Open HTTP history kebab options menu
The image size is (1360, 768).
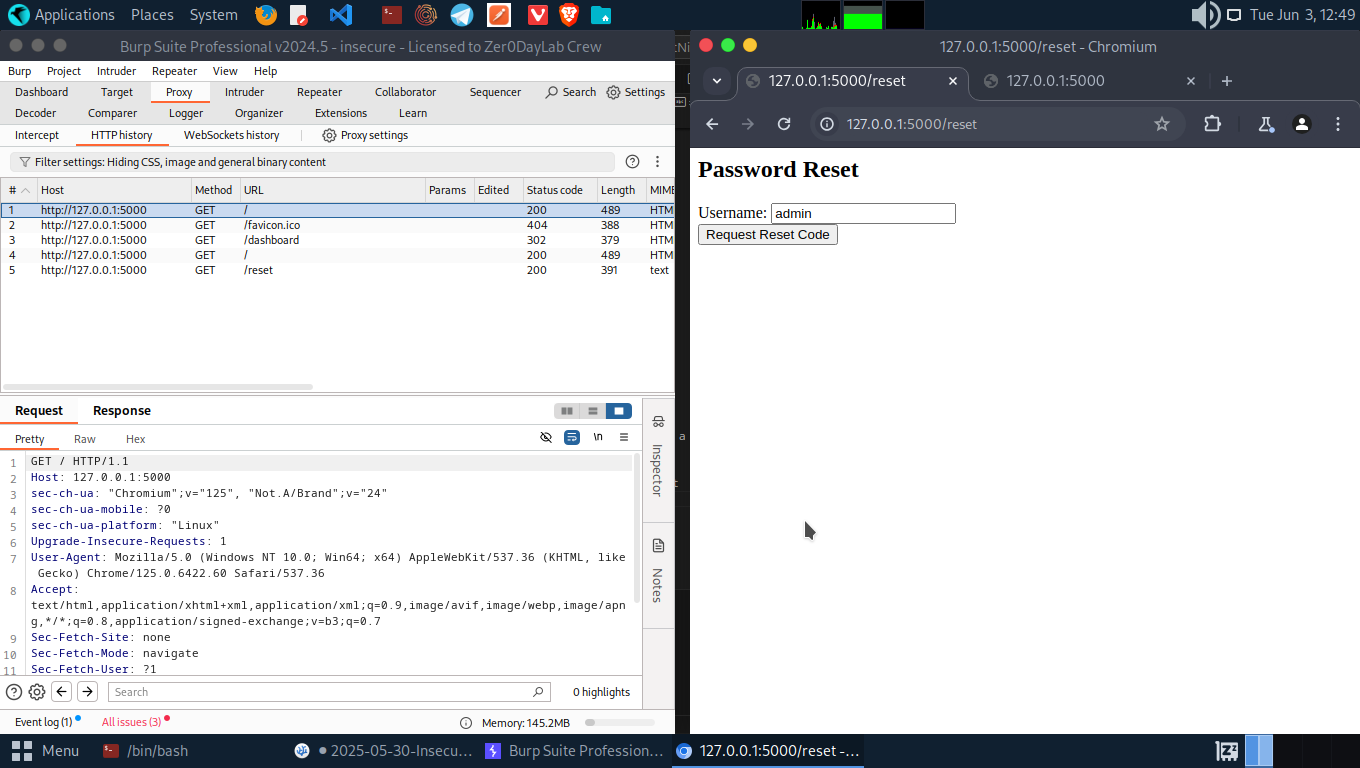[658, 162]
